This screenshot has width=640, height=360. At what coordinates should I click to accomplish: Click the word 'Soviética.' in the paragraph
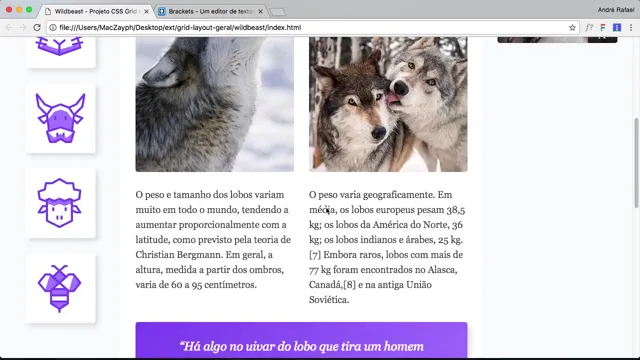point(329,300)
